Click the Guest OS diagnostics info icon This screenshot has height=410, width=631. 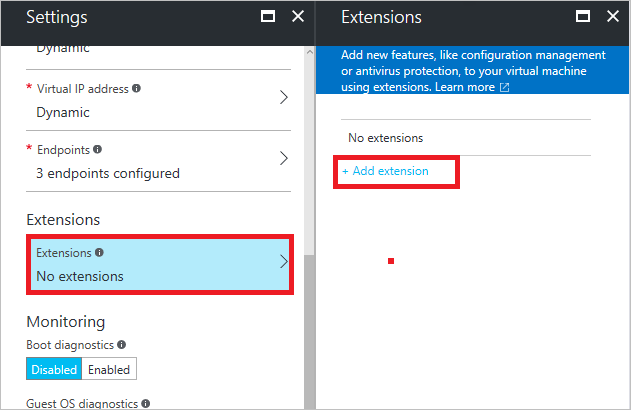(x=146, y=403)
